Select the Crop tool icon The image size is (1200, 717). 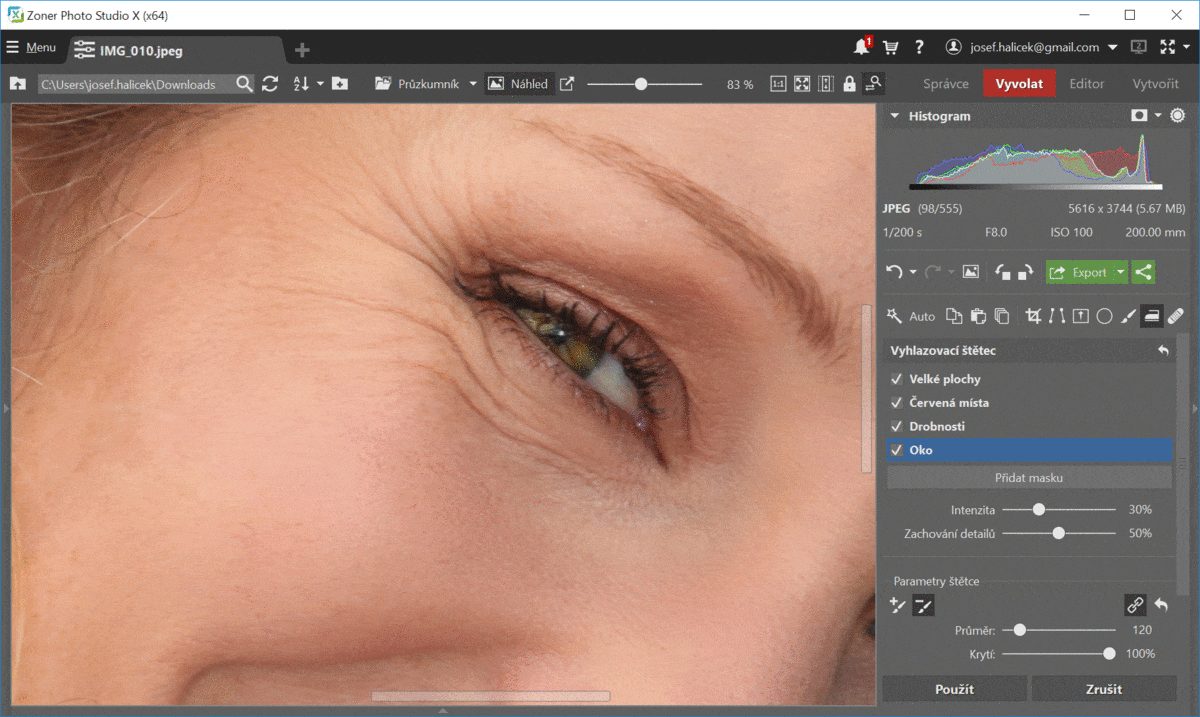[x=1034, y=316]
